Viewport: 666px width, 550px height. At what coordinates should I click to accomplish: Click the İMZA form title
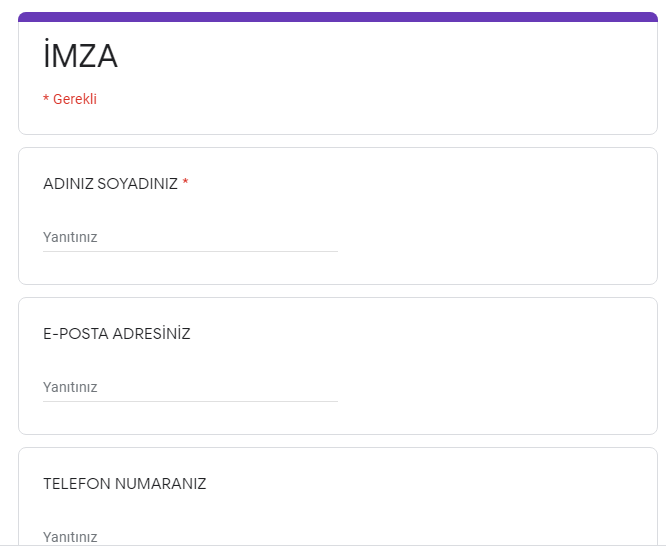click(x=80, y=57)
